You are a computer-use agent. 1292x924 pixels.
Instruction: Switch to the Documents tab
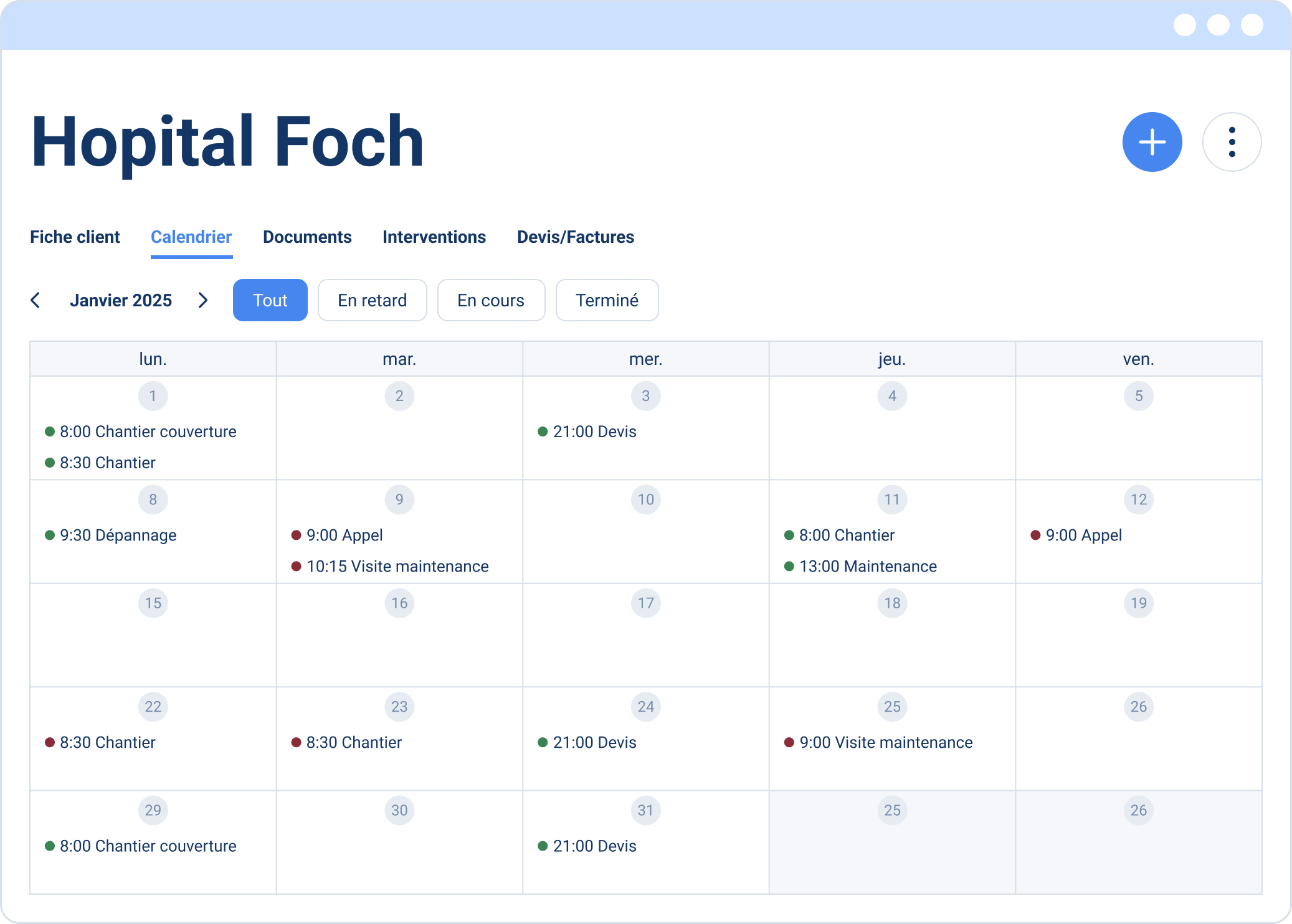307,237
